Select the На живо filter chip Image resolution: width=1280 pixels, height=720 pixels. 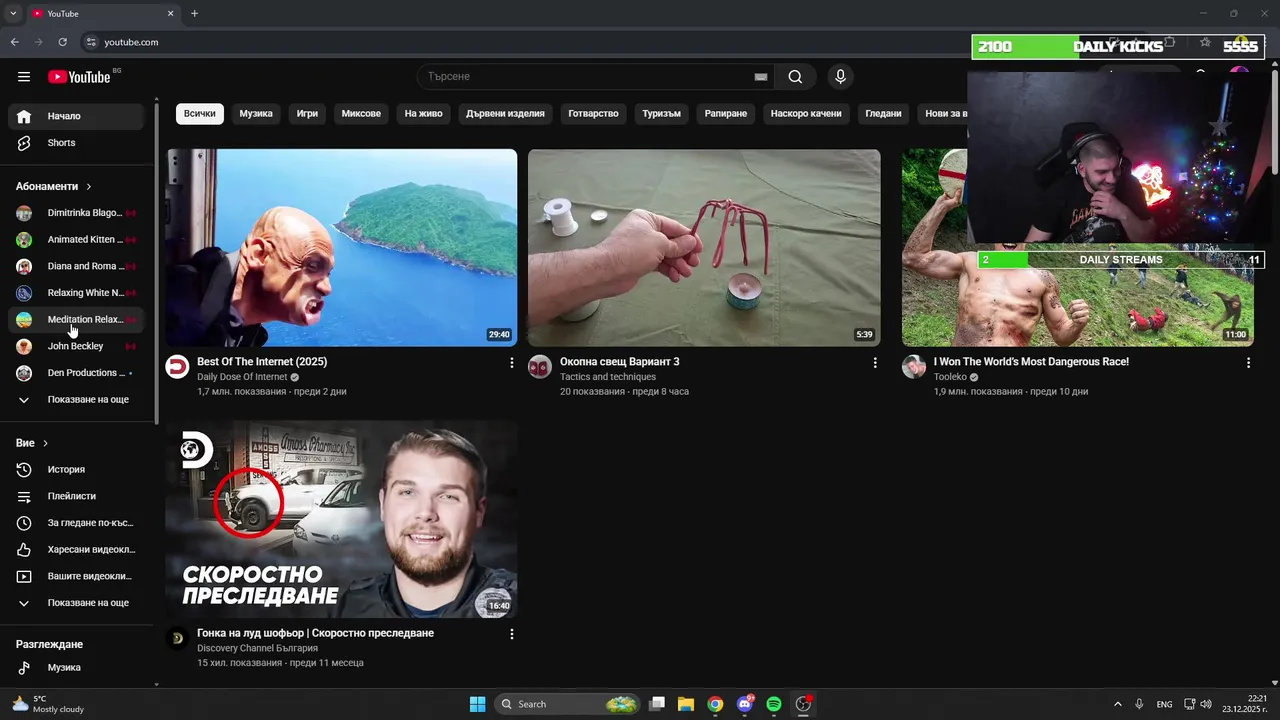[x=423, y=113]
